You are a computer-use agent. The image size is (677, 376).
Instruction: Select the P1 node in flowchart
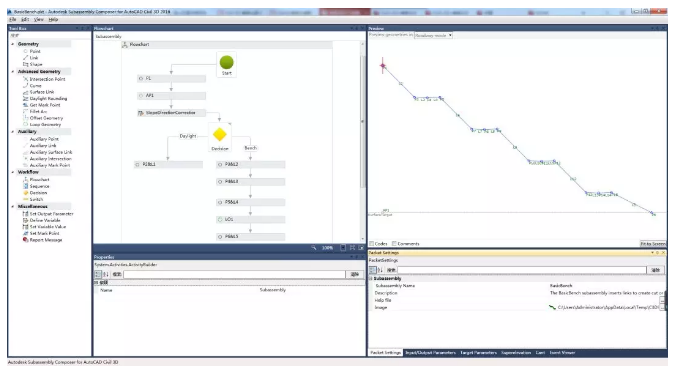[171, 79]
